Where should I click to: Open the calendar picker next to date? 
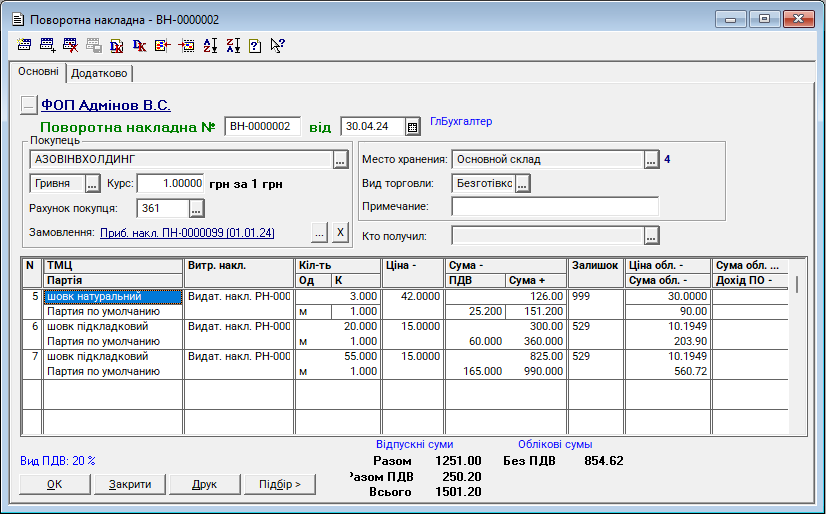412,127
